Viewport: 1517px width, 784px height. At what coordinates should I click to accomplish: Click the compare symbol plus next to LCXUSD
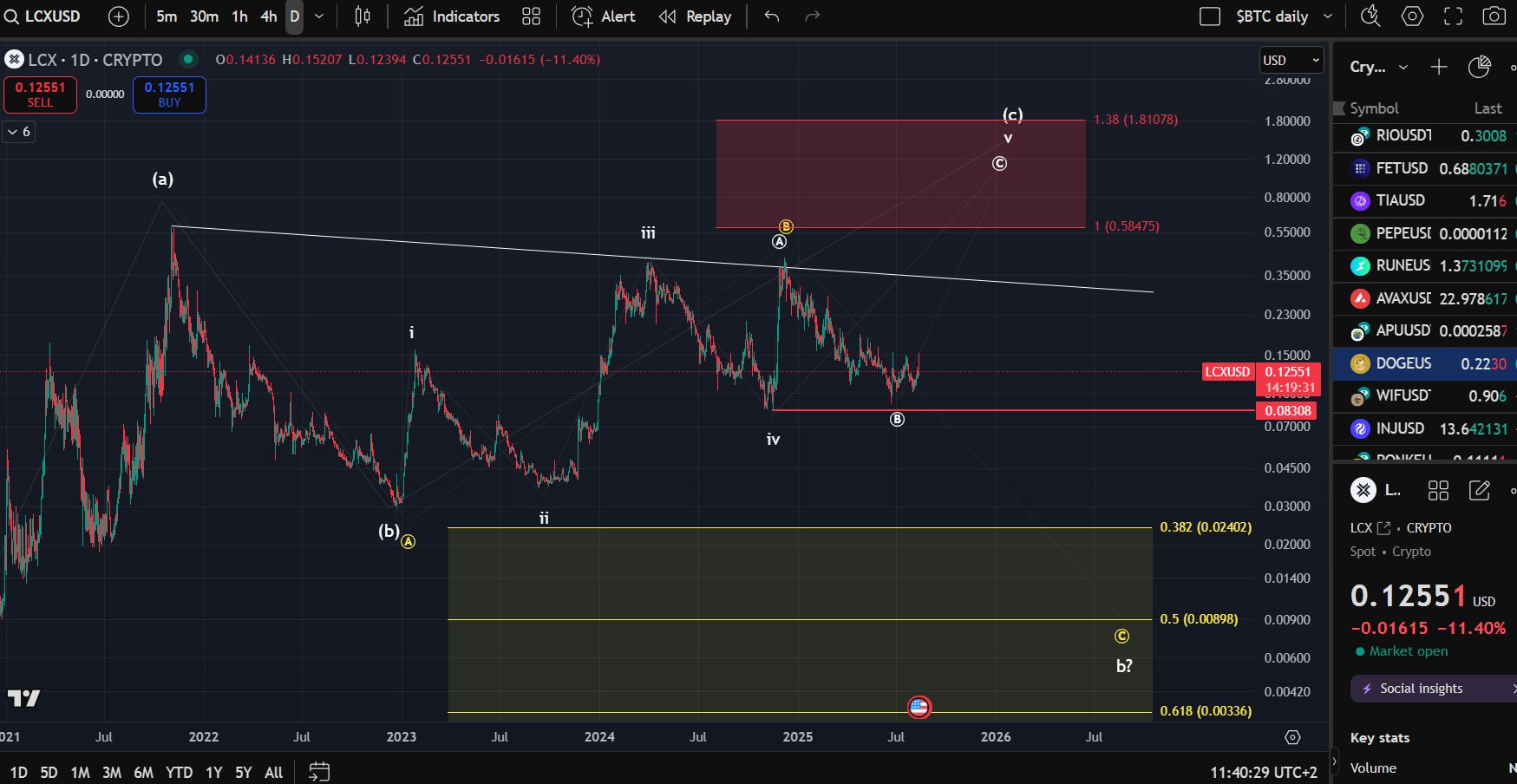[119, 16]
